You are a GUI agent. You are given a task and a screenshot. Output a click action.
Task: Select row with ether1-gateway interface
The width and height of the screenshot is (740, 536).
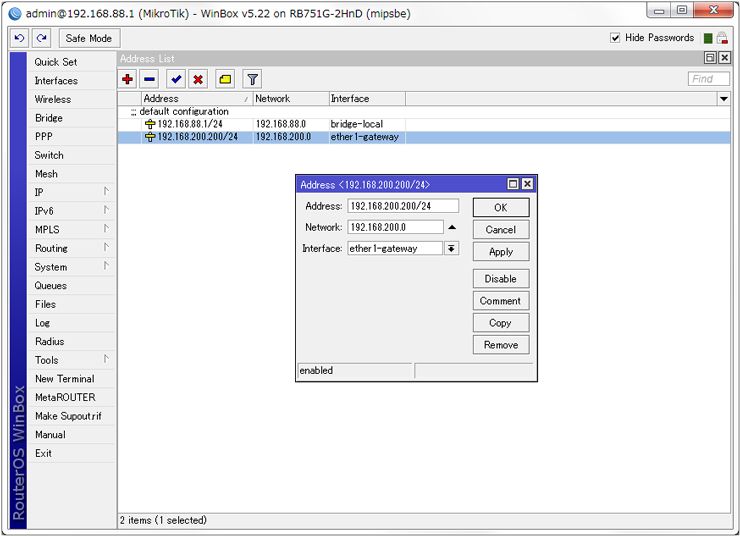point(424,137)
